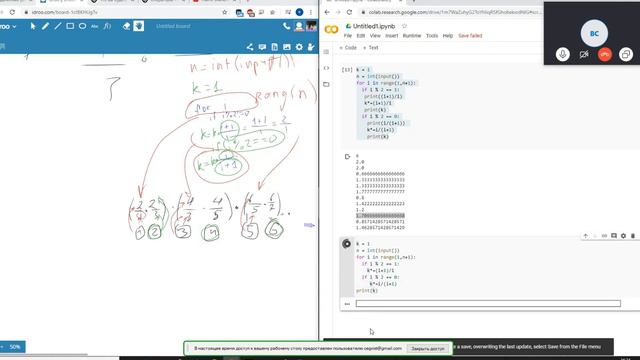This screenshot has width=640, height=360.
Task: Open the View menu in Colab
Action: coord(375,36)
